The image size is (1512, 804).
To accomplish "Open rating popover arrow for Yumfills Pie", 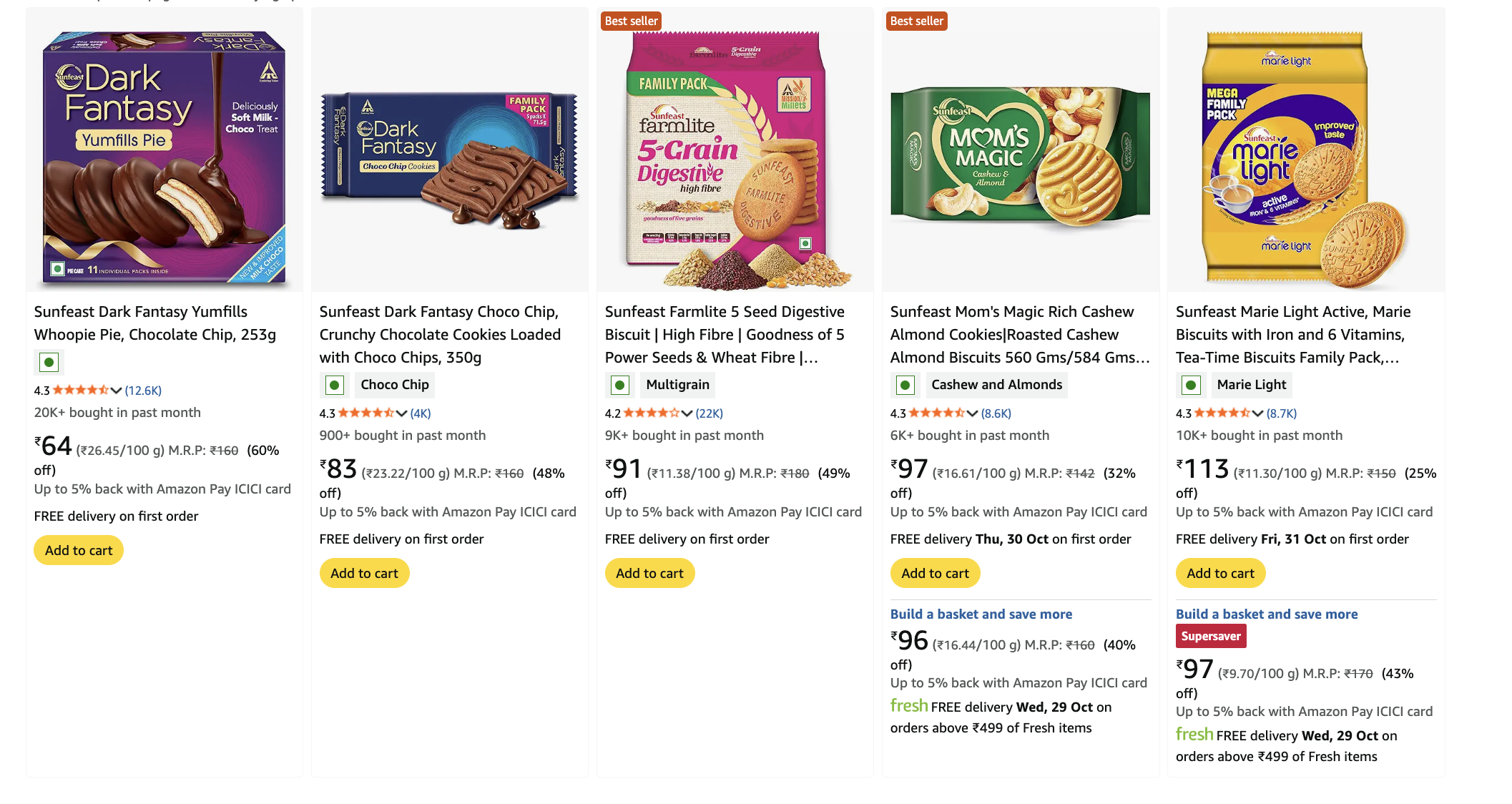I will coord(117,391).
